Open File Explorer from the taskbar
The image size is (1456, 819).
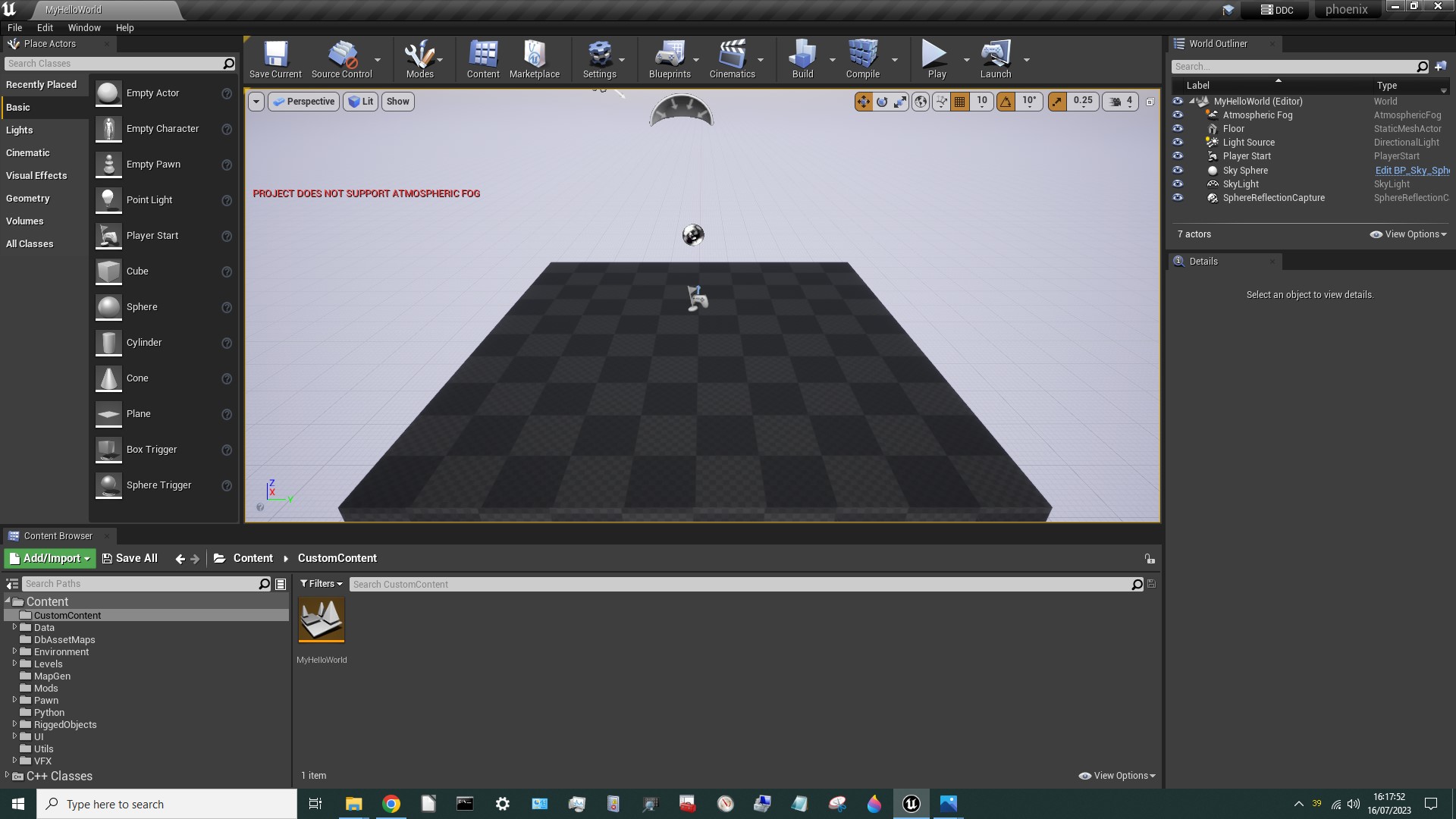click(353, 804)
